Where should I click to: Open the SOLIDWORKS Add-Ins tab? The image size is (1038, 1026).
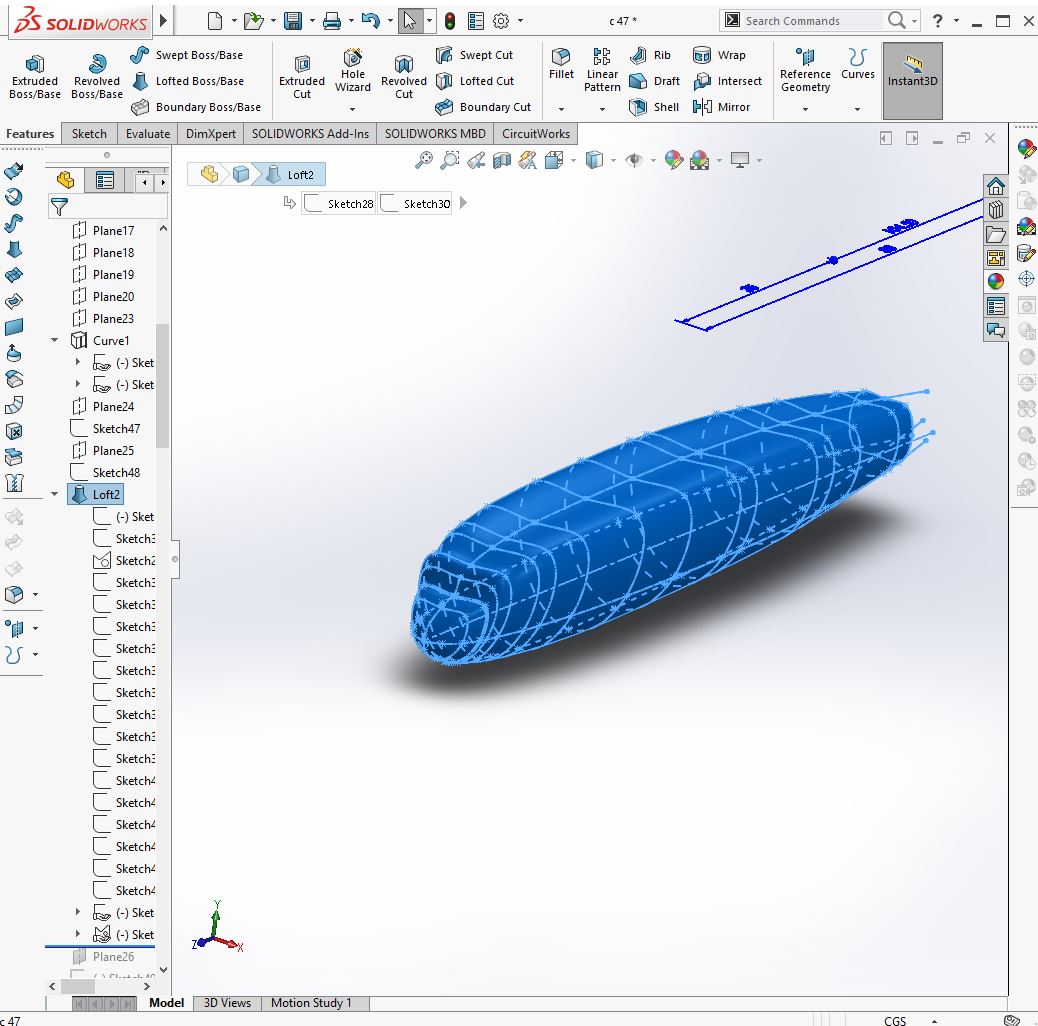point(310,134)
